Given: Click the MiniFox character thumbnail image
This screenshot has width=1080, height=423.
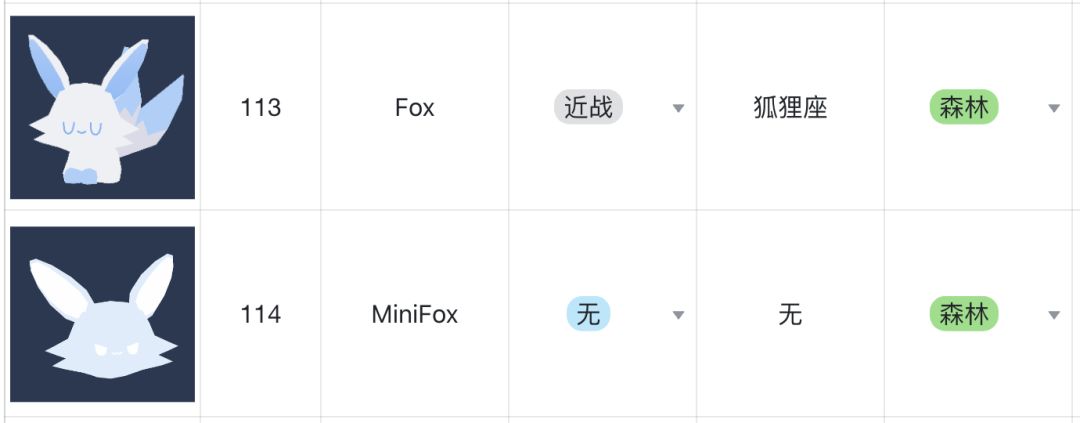Looking at the screenshot, I should pyautogui.click(x=102, y=314).
